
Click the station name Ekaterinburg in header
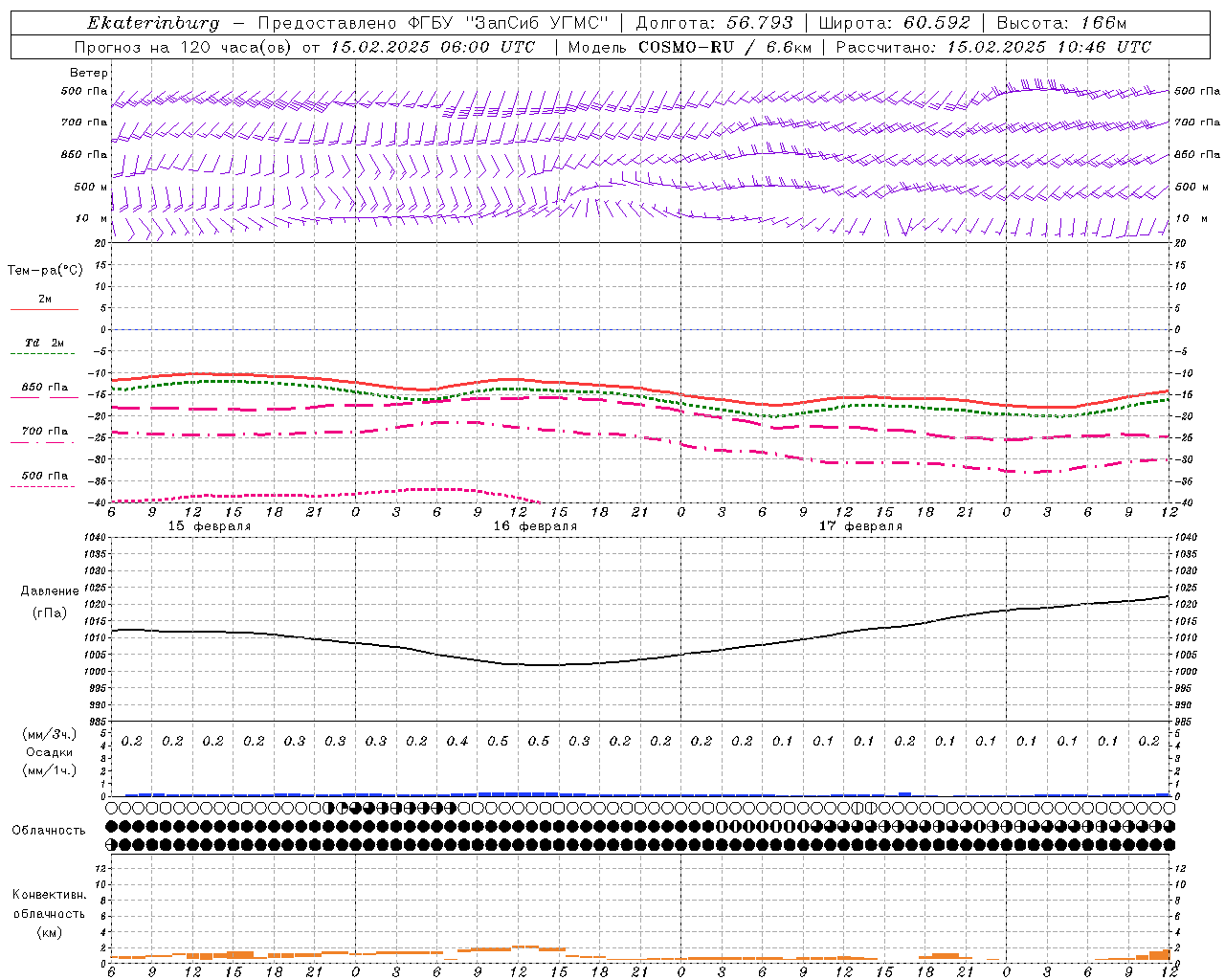tap(153, 23)
